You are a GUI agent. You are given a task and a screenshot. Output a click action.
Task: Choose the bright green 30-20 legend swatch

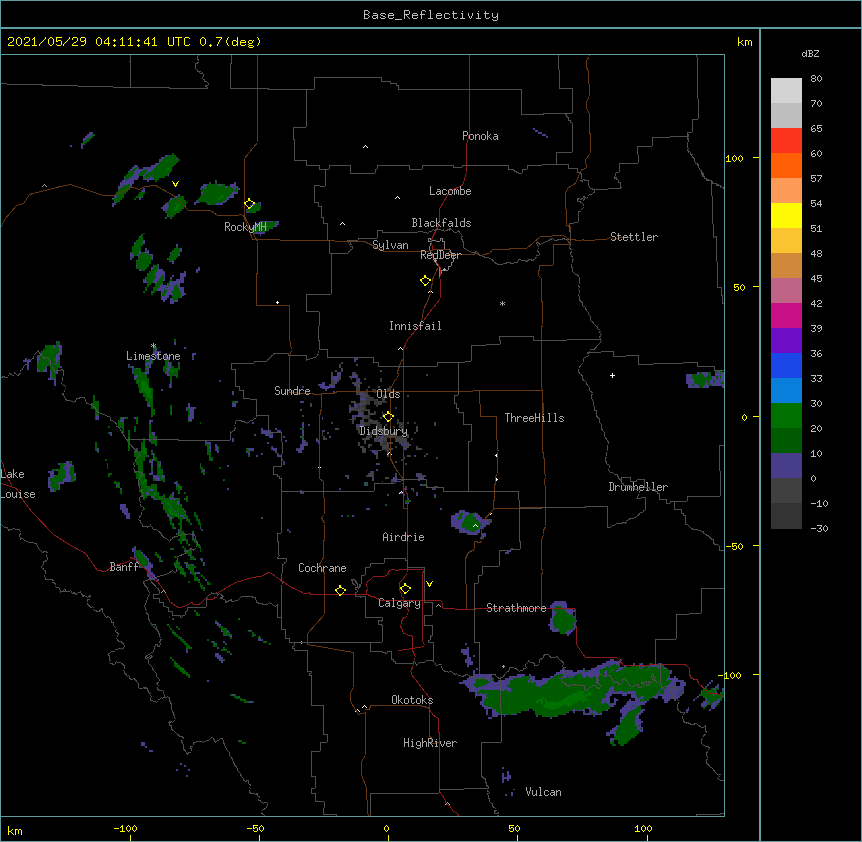click(786, 416)
